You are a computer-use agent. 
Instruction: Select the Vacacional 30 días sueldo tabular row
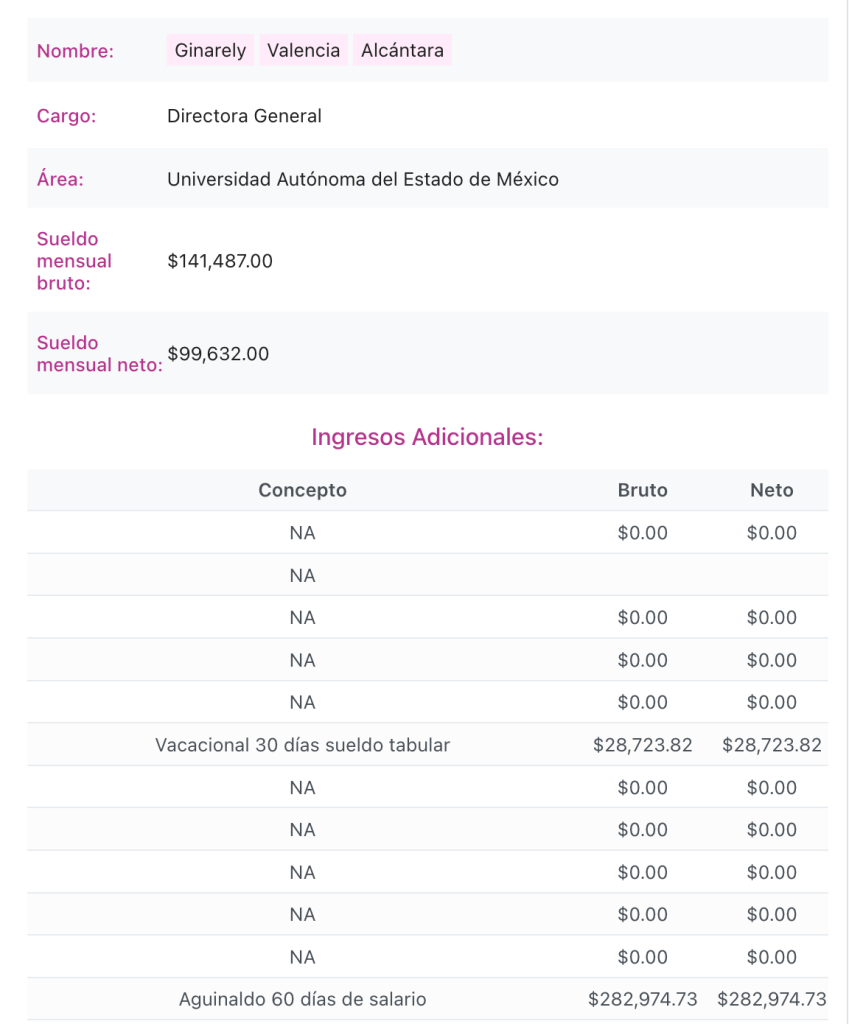[x=302, y=745]
